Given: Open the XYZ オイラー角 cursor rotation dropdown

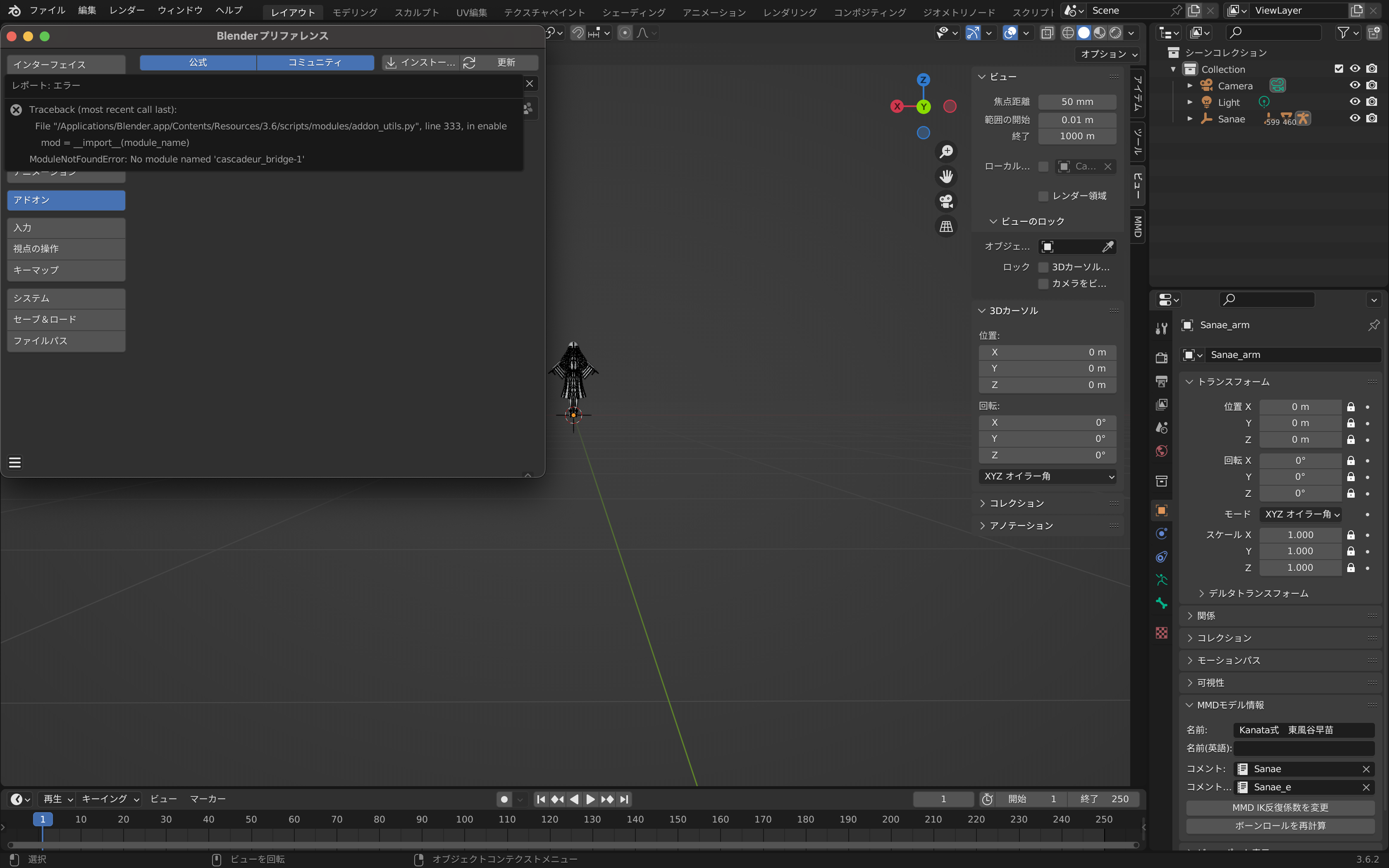Looking at the screenshot, I should pyautogui.click(x=1047, y=477).
